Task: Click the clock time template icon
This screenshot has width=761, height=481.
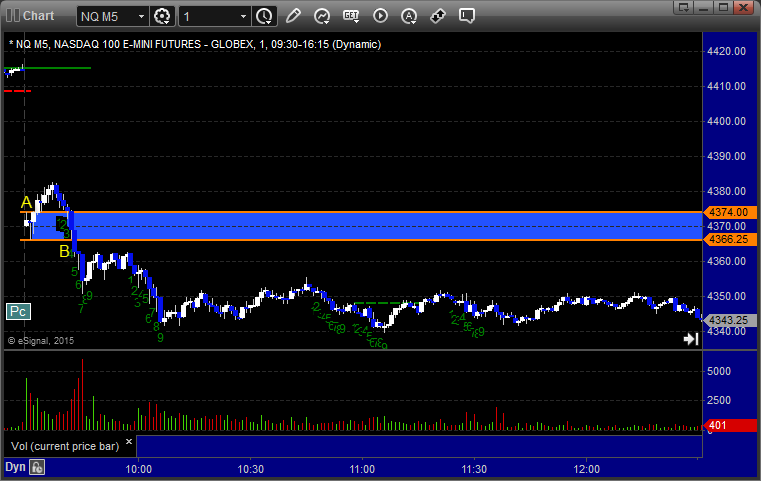Action: (264, 16)
